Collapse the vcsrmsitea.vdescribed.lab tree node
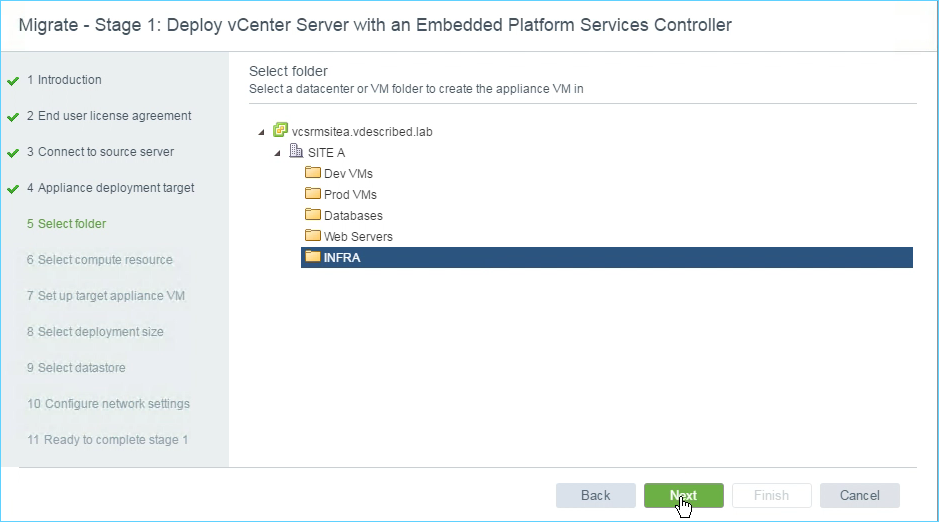Screen dimensions: 939x522 click(261, 132)
